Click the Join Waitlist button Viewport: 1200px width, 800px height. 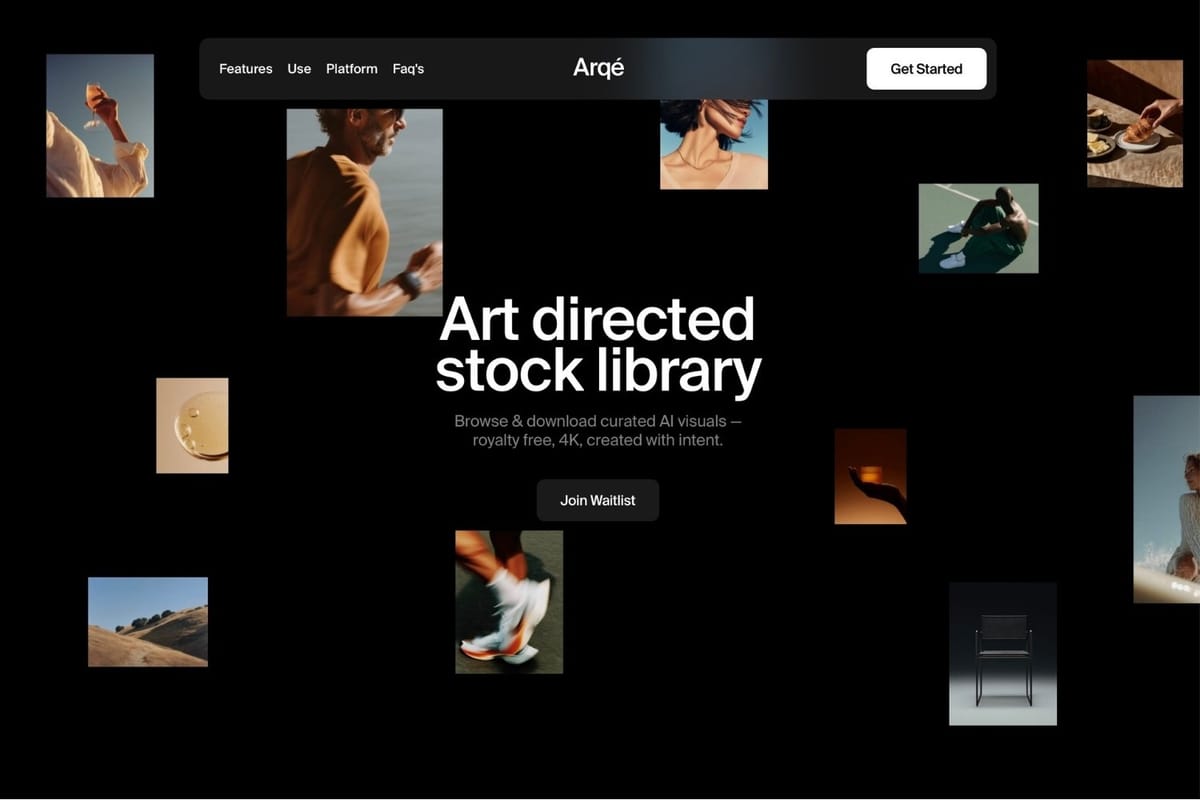pos(597,500)
